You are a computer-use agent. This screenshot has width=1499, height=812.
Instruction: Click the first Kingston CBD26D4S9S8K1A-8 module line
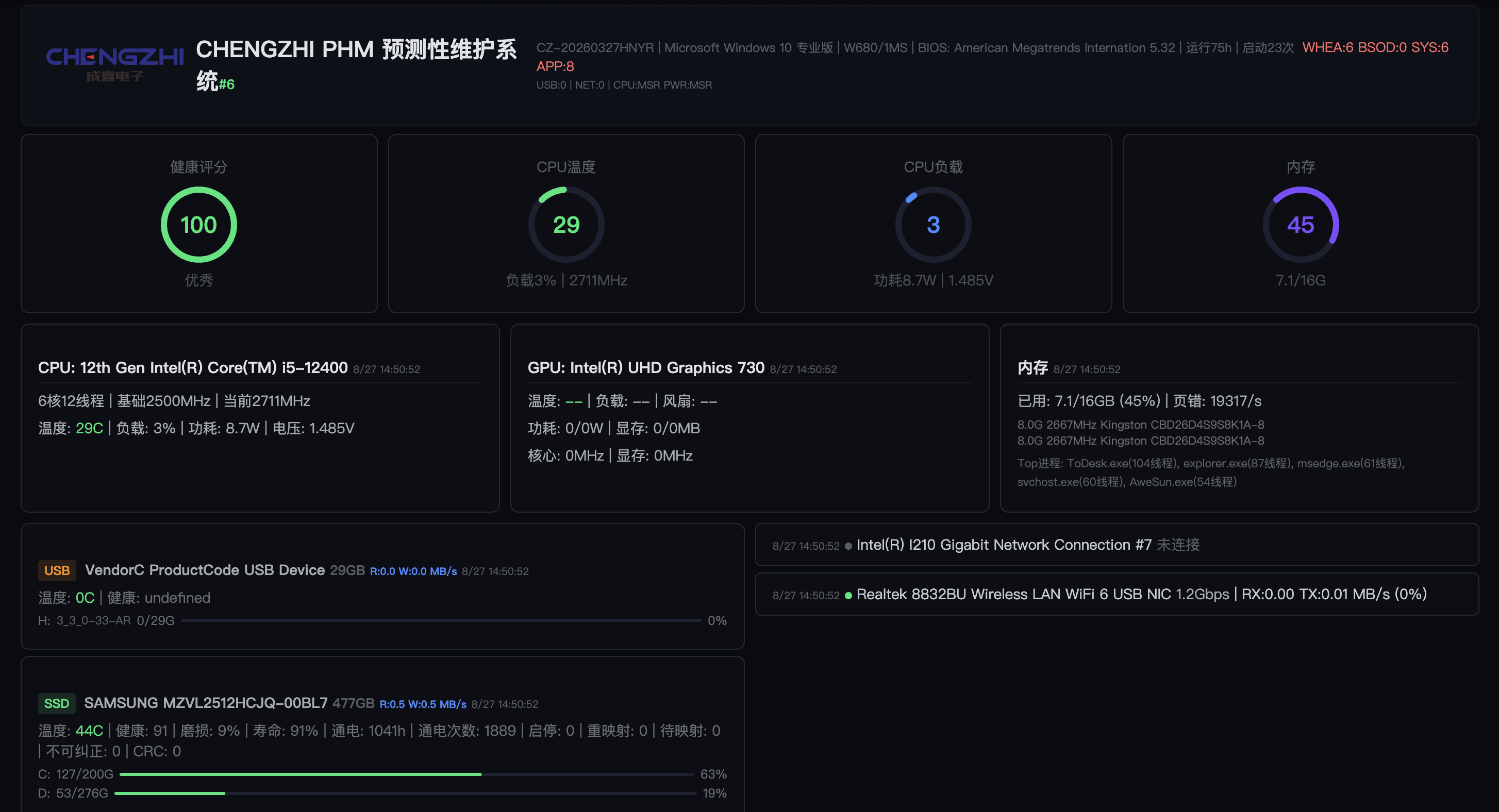click(1141, 425)
